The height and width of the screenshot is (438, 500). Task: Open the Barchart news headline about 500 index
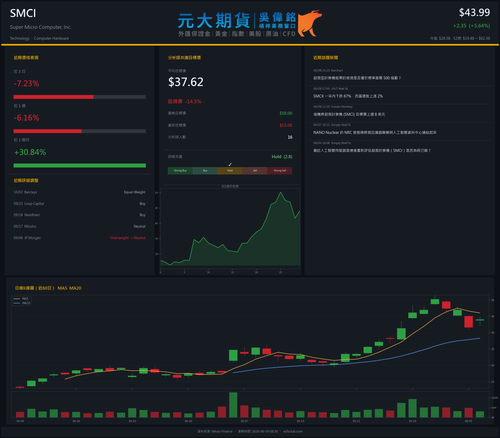coord(357,78)
